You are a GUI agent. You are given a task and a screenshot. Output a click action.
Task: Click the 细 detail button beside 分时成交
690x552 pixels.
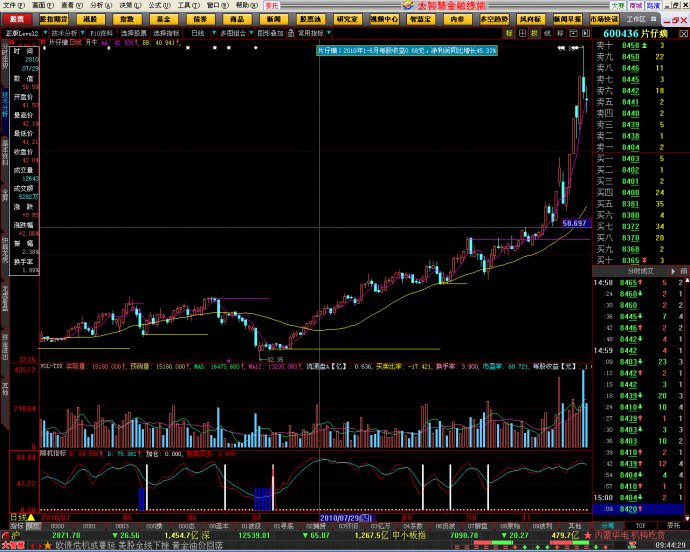tap(684, 271)
